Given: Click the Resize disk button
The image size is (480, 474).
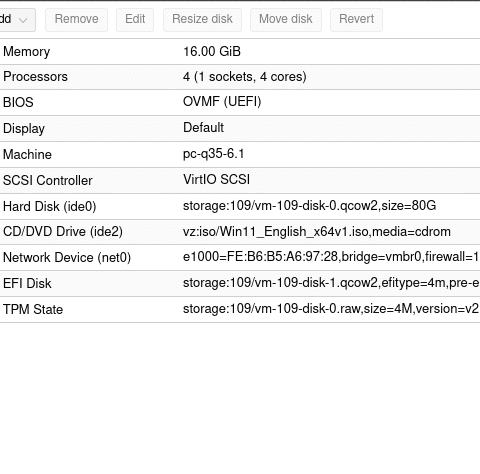Looking at the screenshot, I should [x=202, y=20].
